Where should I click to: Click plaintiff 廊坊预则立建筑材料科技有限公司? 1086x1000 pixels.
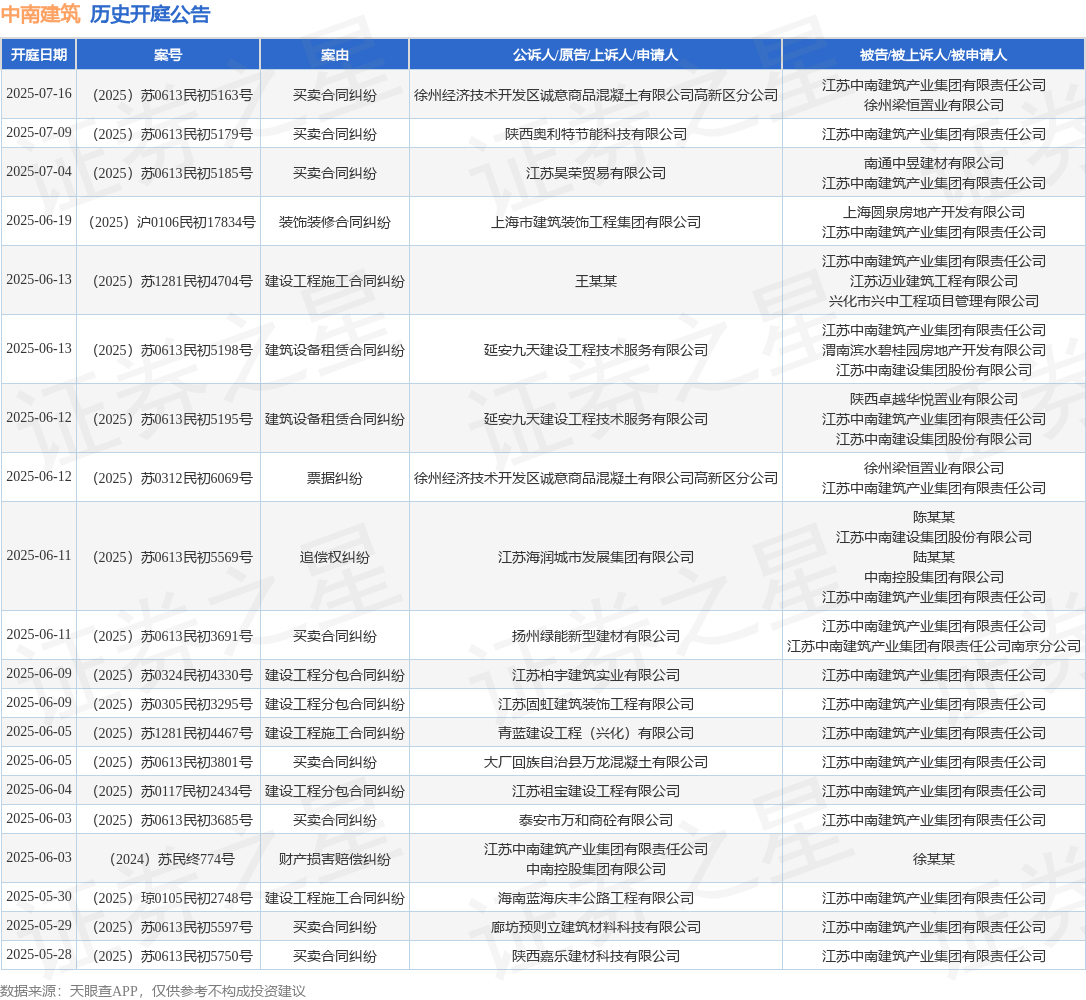pos(596,927)
